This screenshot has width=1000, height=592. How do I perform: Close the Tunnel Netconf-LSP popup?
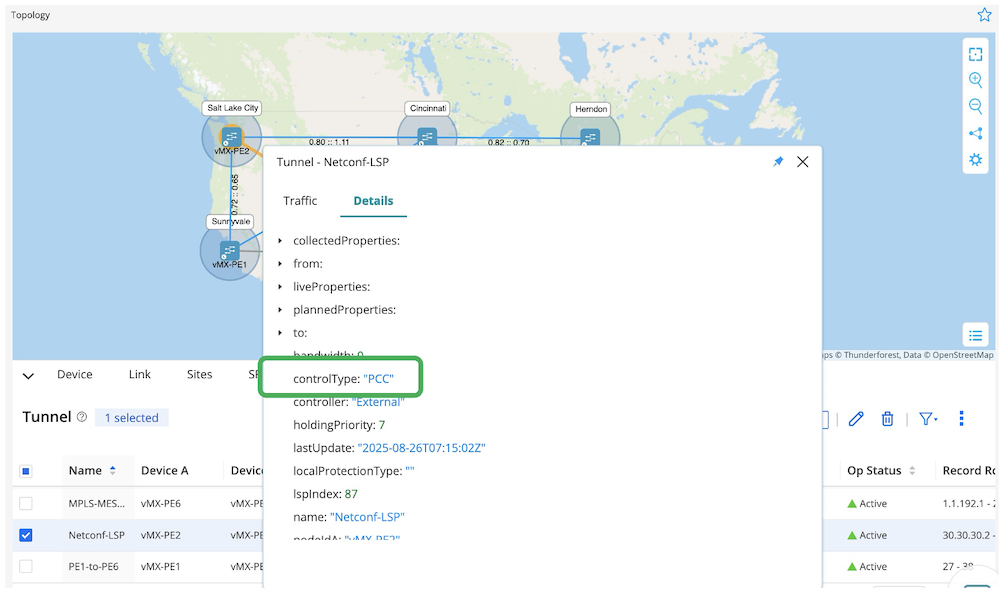(802, 162)
